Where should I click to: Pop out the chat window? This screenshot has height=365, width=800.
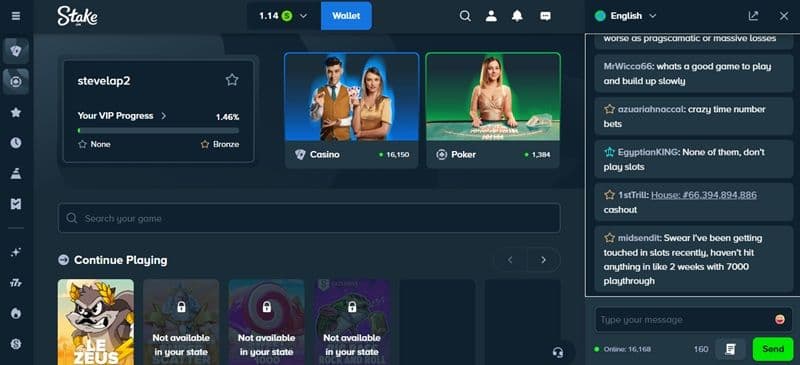753,16
